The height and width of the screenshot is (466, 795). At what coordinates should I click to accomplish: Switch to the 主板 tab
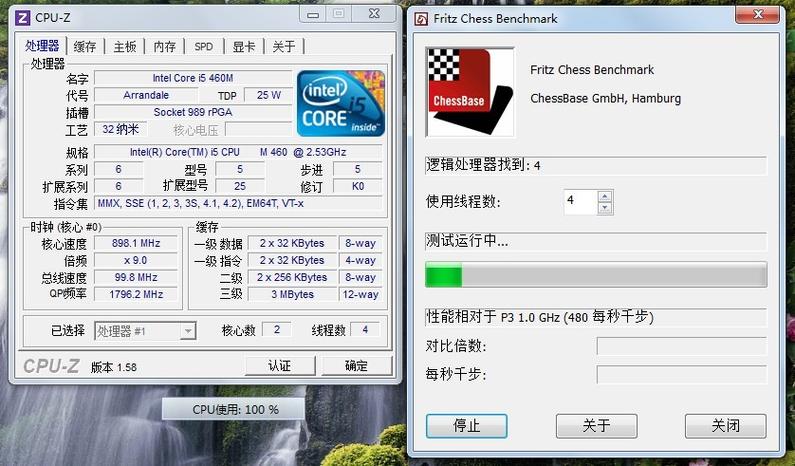125,47
